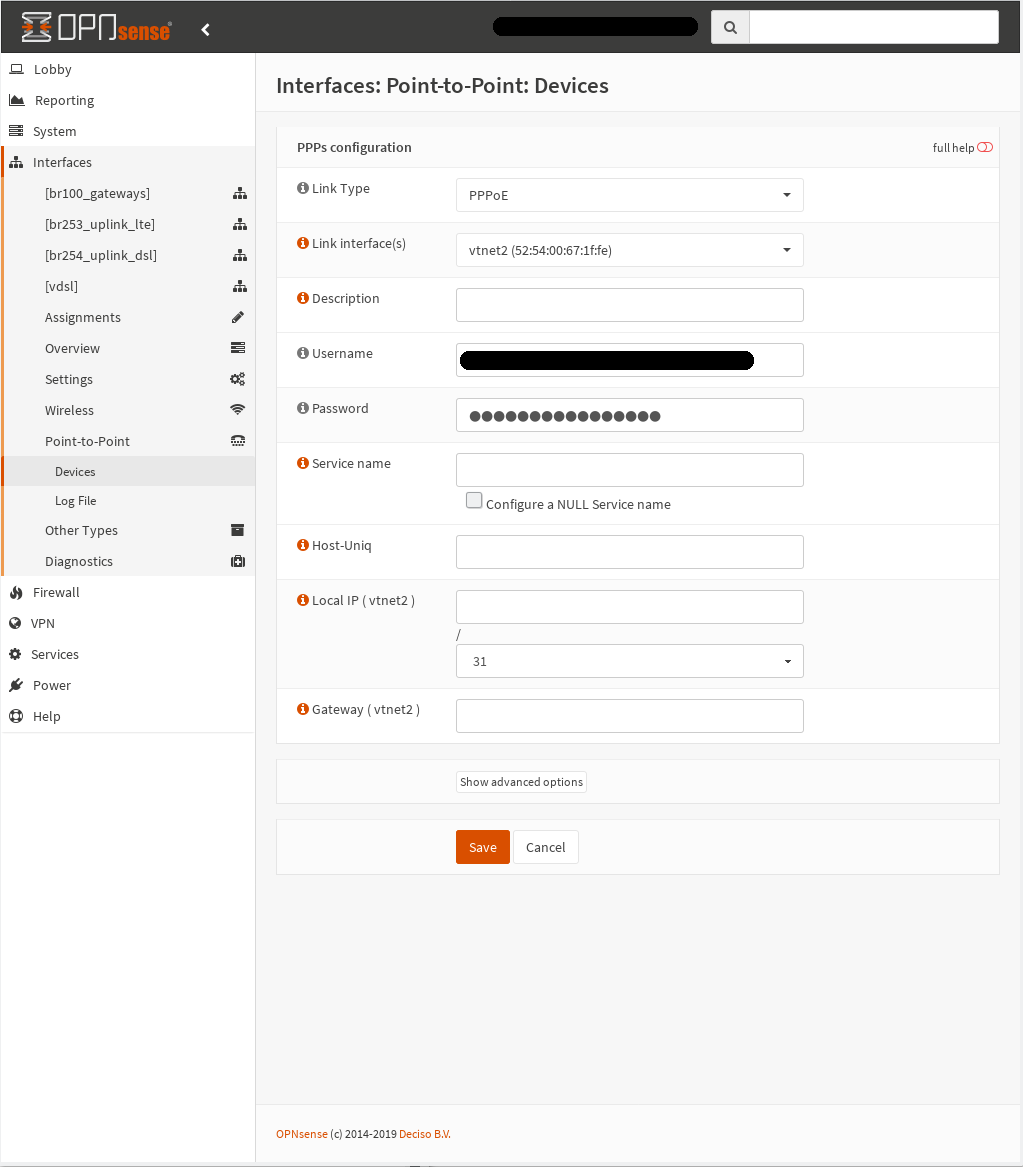The image size is (1023, 1167).
Task: Click the Point-to-Point phone icon
Action: 238,441
